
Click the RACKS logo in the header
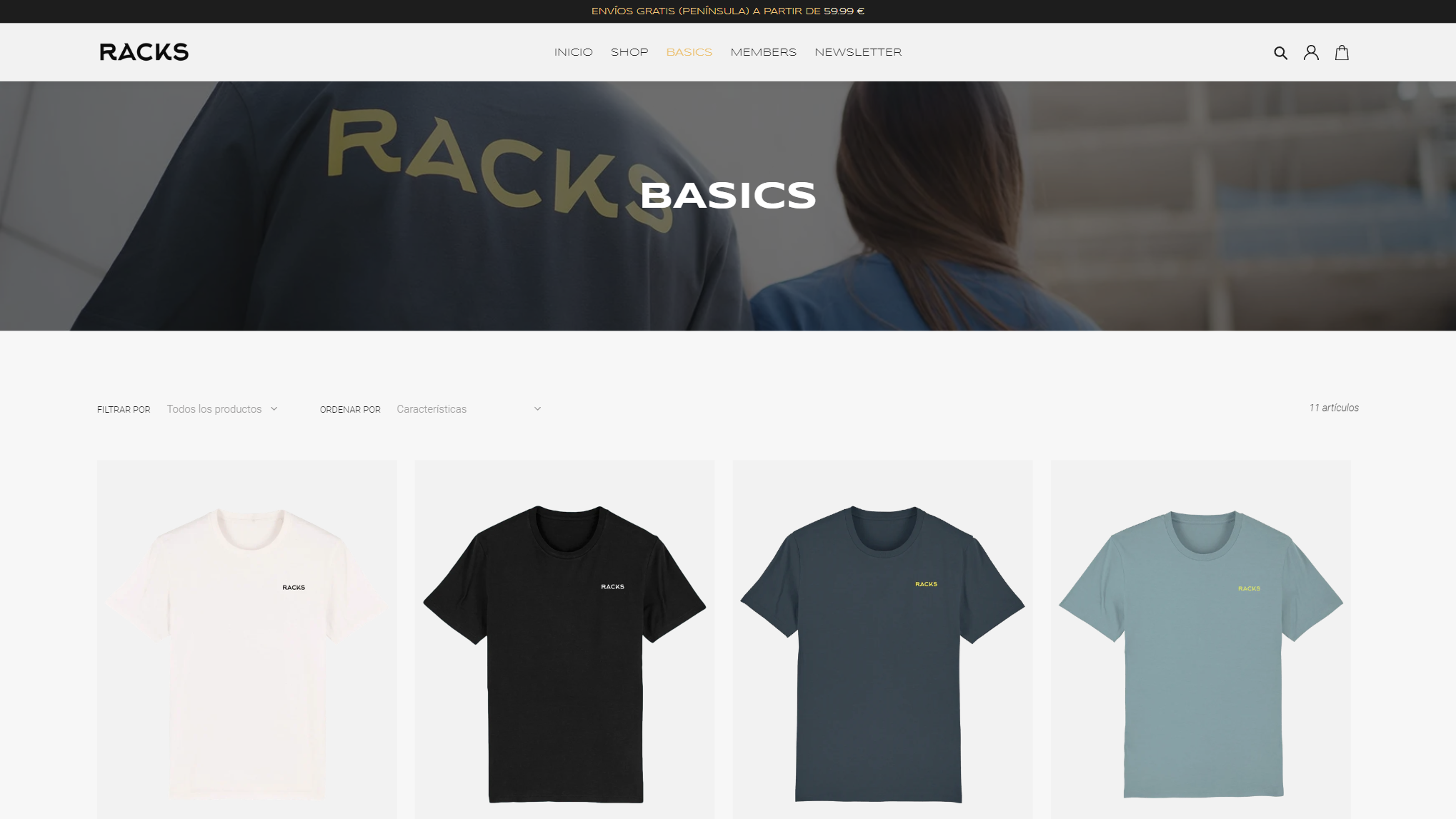[144, 52]
